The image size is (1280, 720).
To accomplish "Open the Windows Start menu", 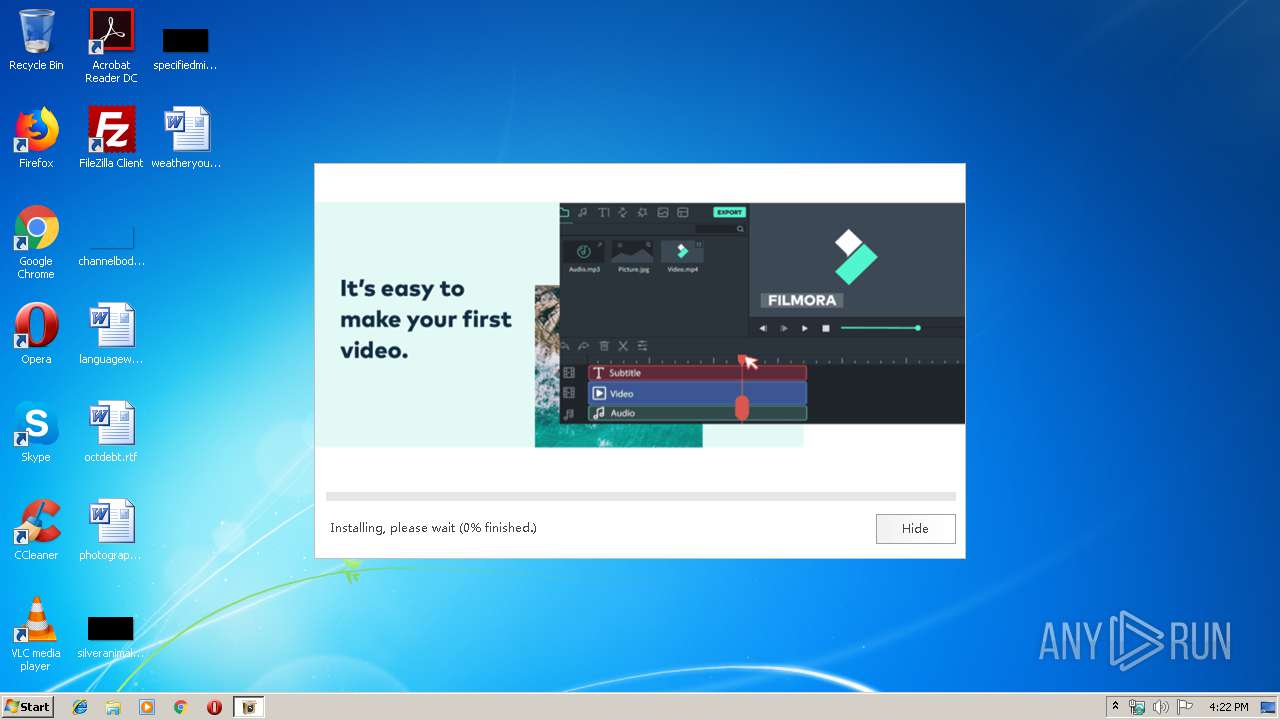I will [27, 707].
